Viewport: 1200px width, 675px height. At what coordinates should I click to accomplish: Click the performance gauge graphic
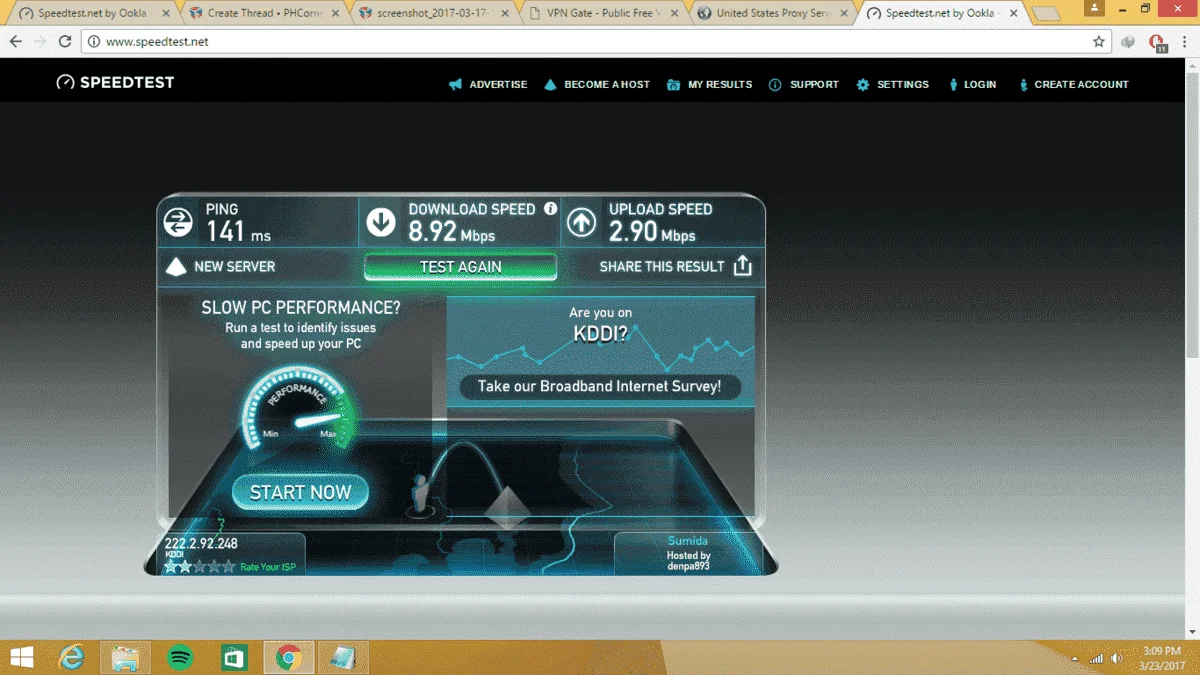[300, 408]
